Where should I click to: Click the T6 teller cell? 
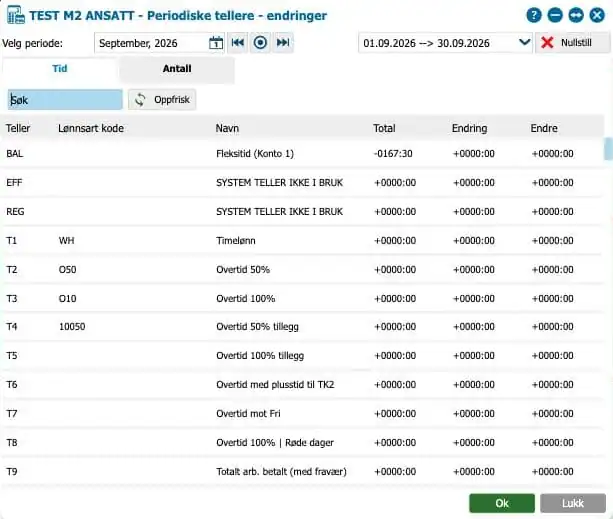[12, 385]
